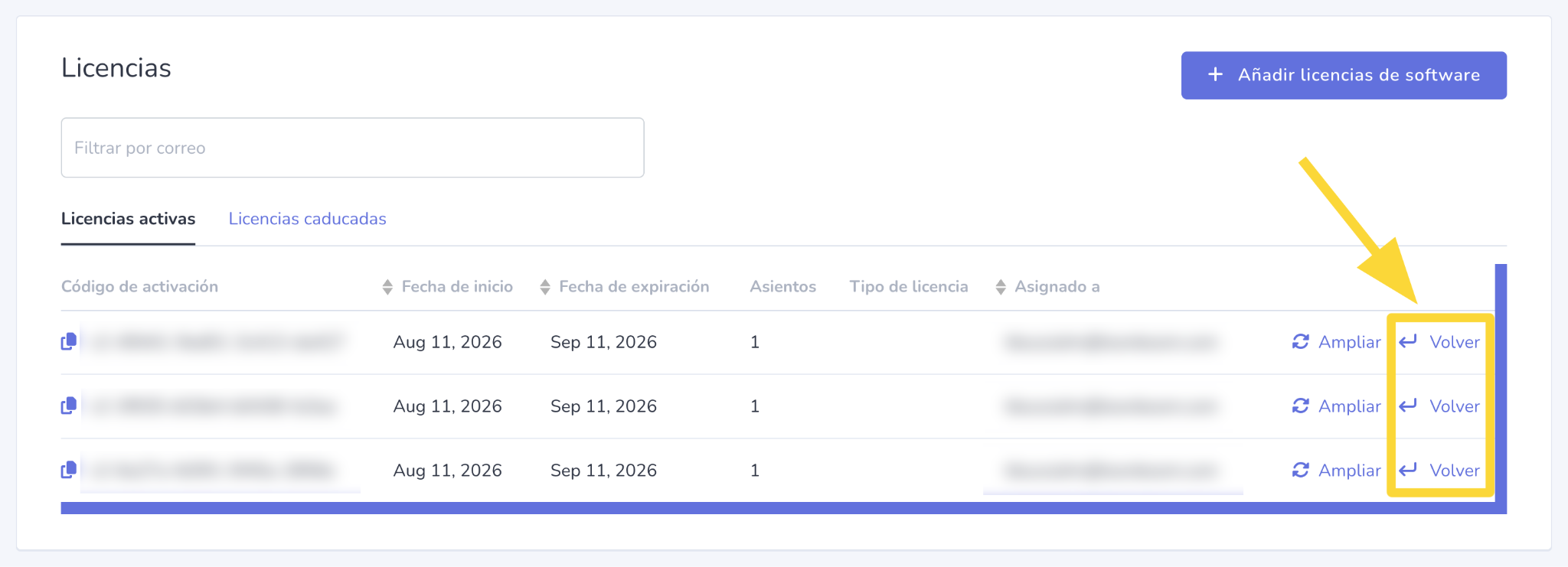Viewport: 1568px width, 567px height.
Task: Select the Licencias activas tab
Action: coord(128,219)
